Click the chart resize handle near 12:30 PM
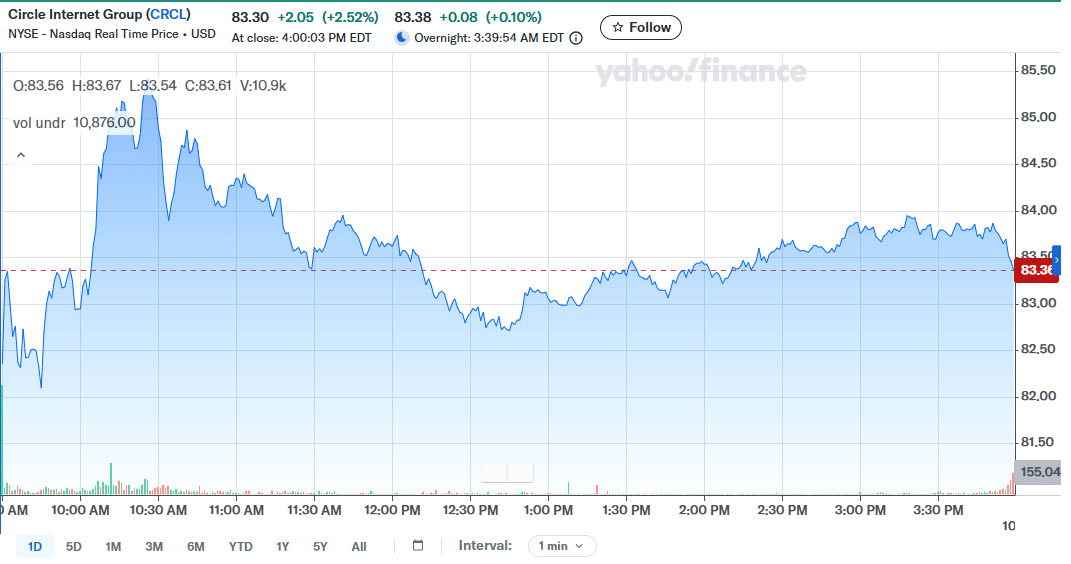The height and width of the screenshot is (564, 1071). pyautogui.click(x=507, y=473)
